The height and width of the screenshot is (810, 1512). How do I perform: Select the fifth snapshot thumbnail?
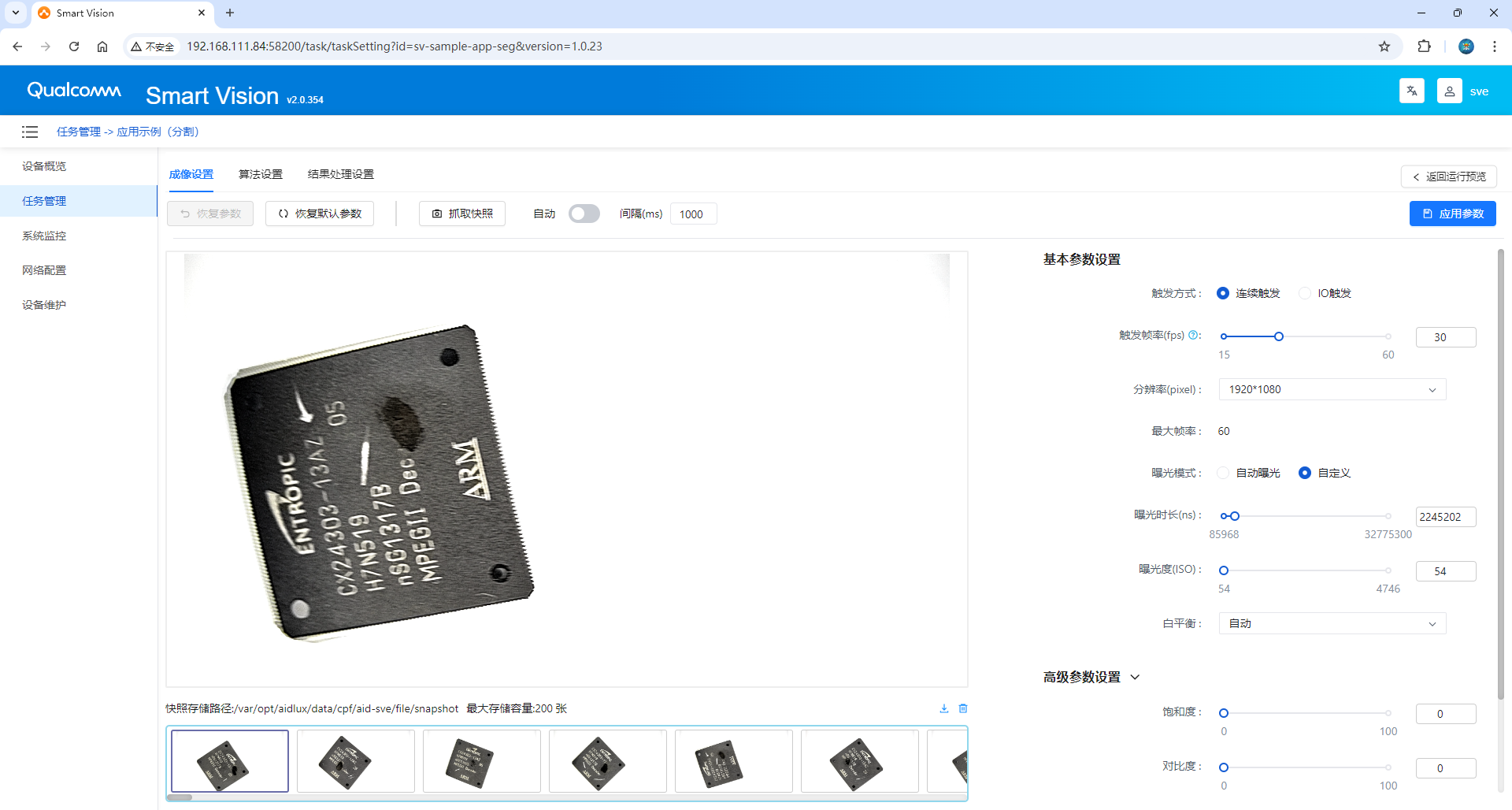click(x=734, y=761)
